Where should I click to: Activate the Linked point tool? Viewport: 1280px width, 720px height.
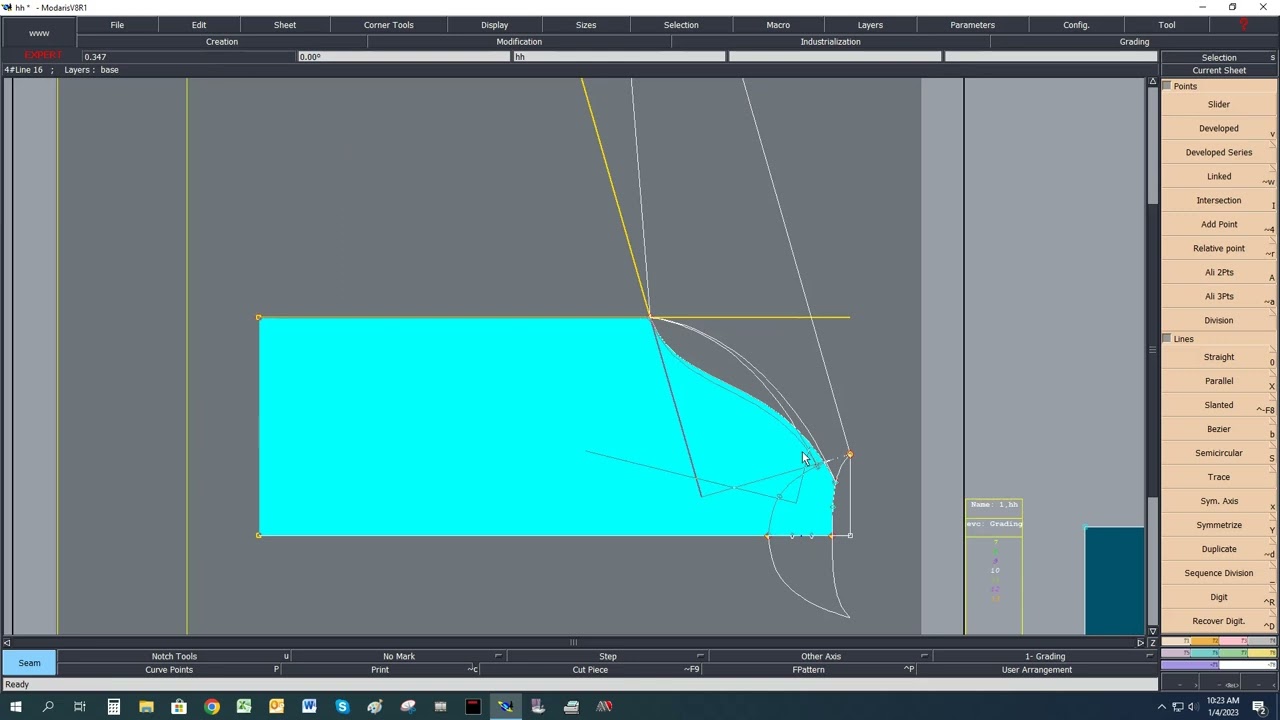[x=1218, y=176]
